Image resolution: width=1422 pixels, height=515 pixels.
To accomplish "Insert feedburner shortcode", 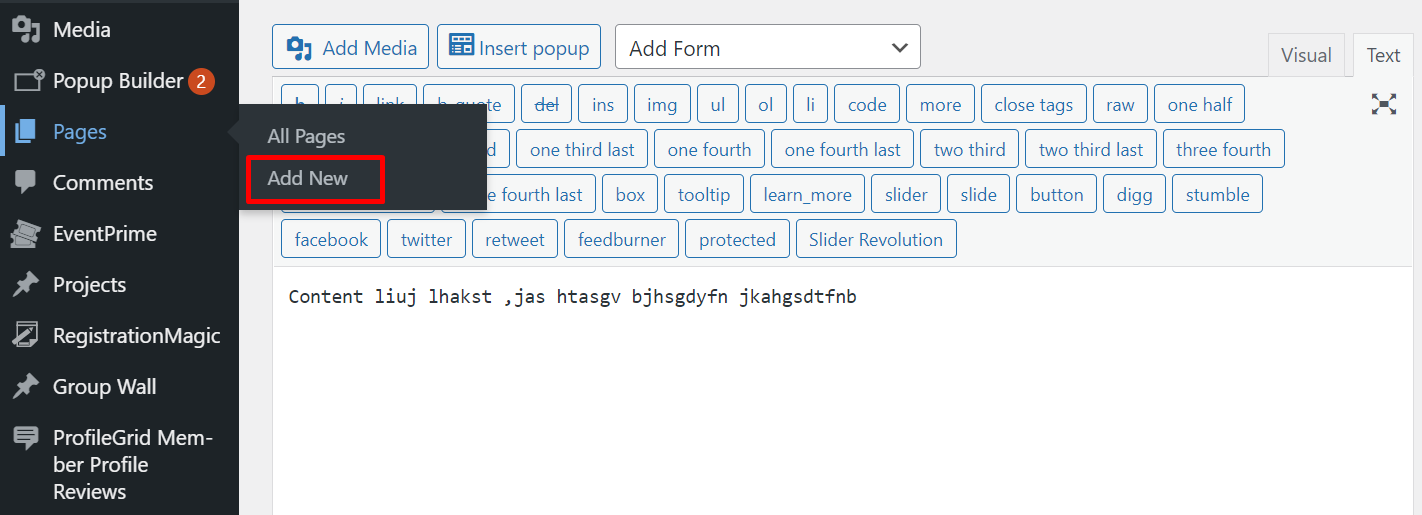I will tap(622, 240).
